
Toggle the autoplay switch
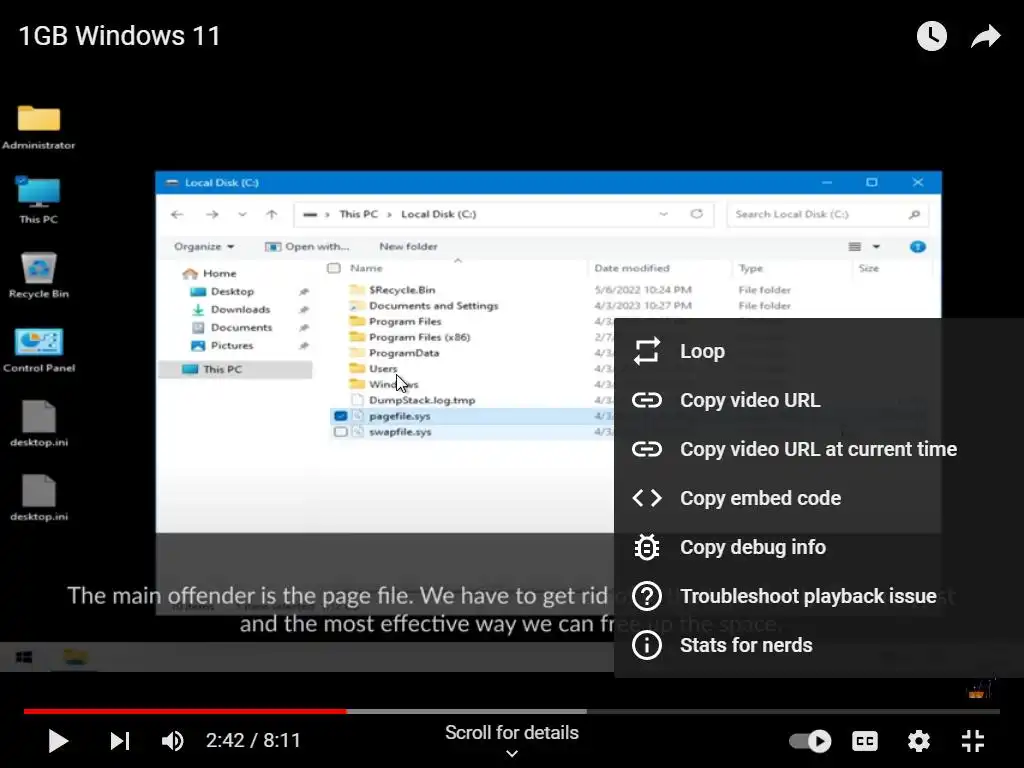[810, 741]
